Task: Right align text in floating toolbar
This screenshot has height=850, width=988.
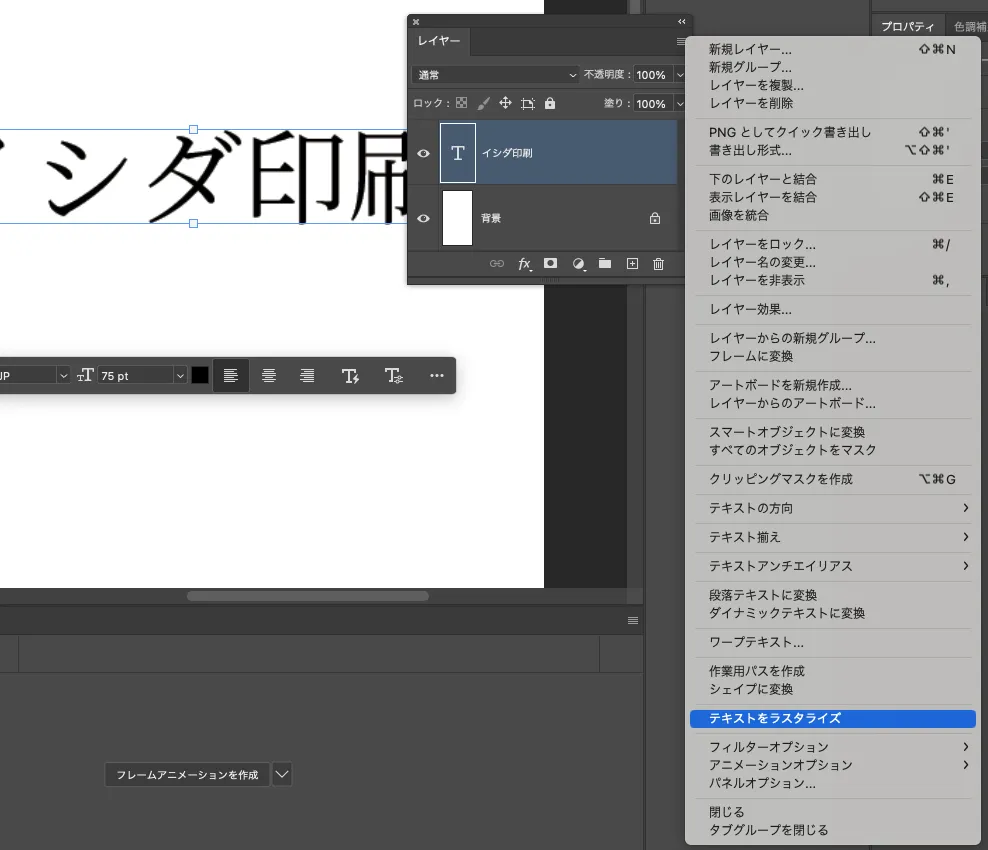Action: (307, 376)
